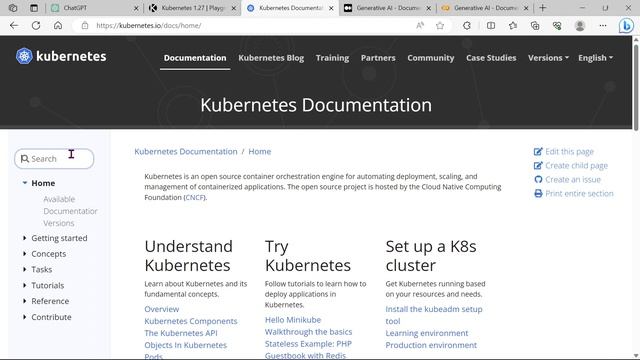
Task: Open Install the kubeadm setup tool link
Action: [x=434, y=315]
